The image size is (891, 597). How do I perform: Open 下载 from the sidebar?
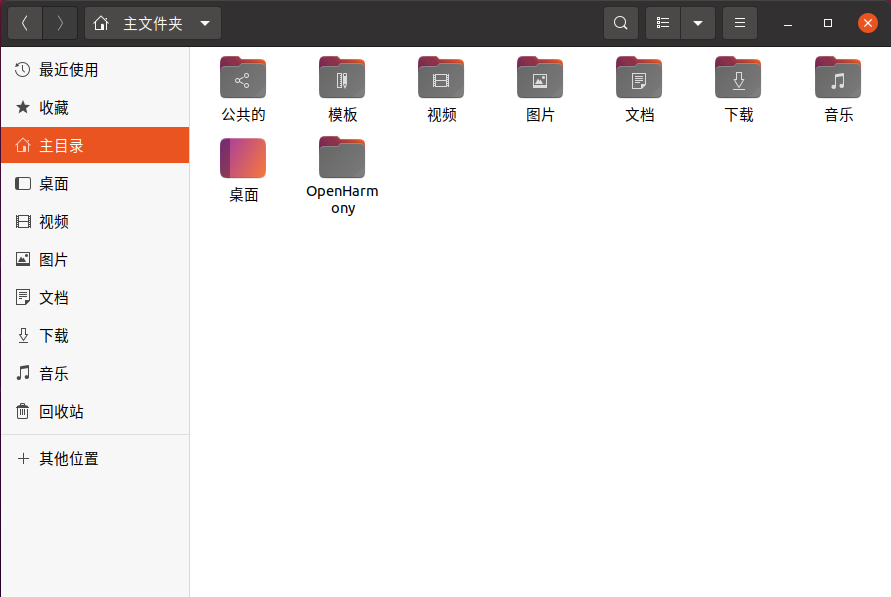95,336
